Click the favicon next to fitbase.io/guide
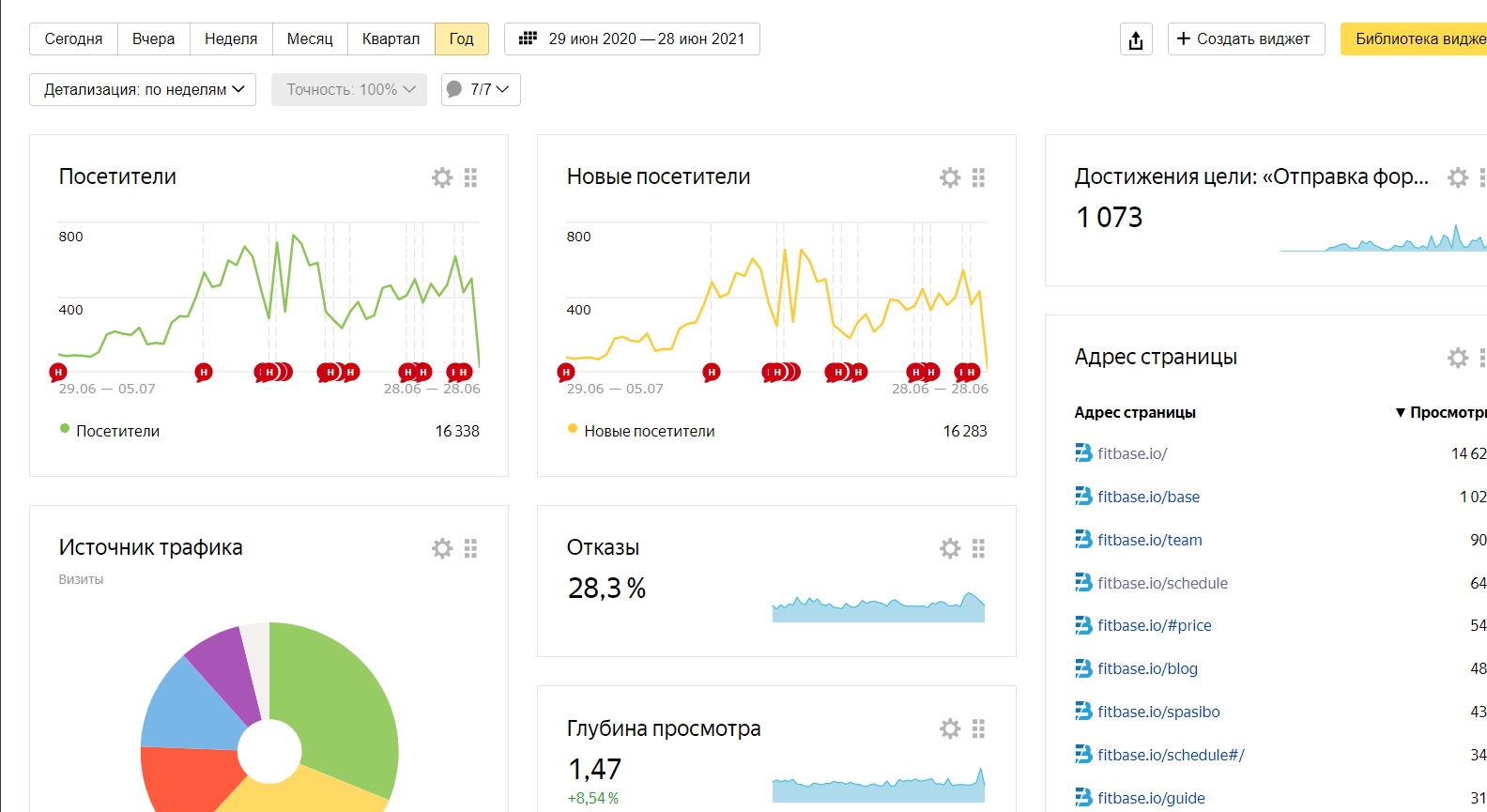This screenshot has height=812, width=1487. click(x=1083, y=798)
